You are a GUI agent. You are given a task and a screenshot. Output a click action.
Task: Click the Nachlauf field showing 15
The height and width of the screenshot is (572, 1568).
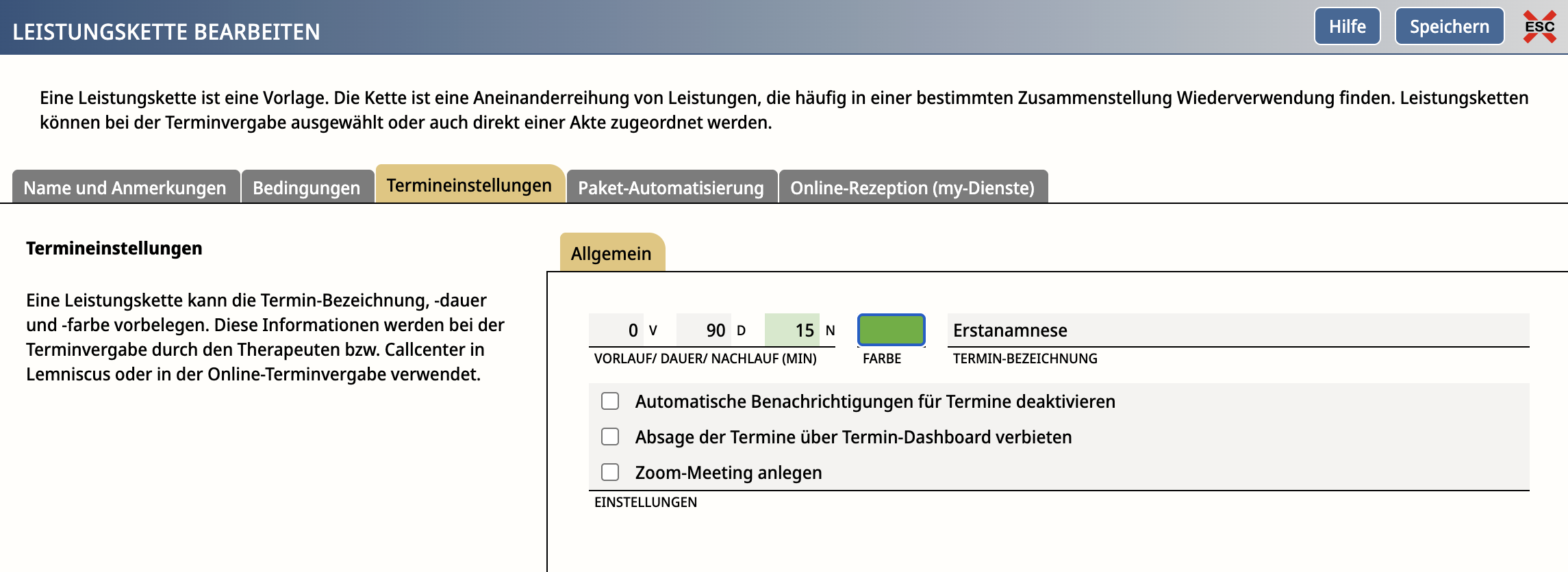[x=792, y=330]
